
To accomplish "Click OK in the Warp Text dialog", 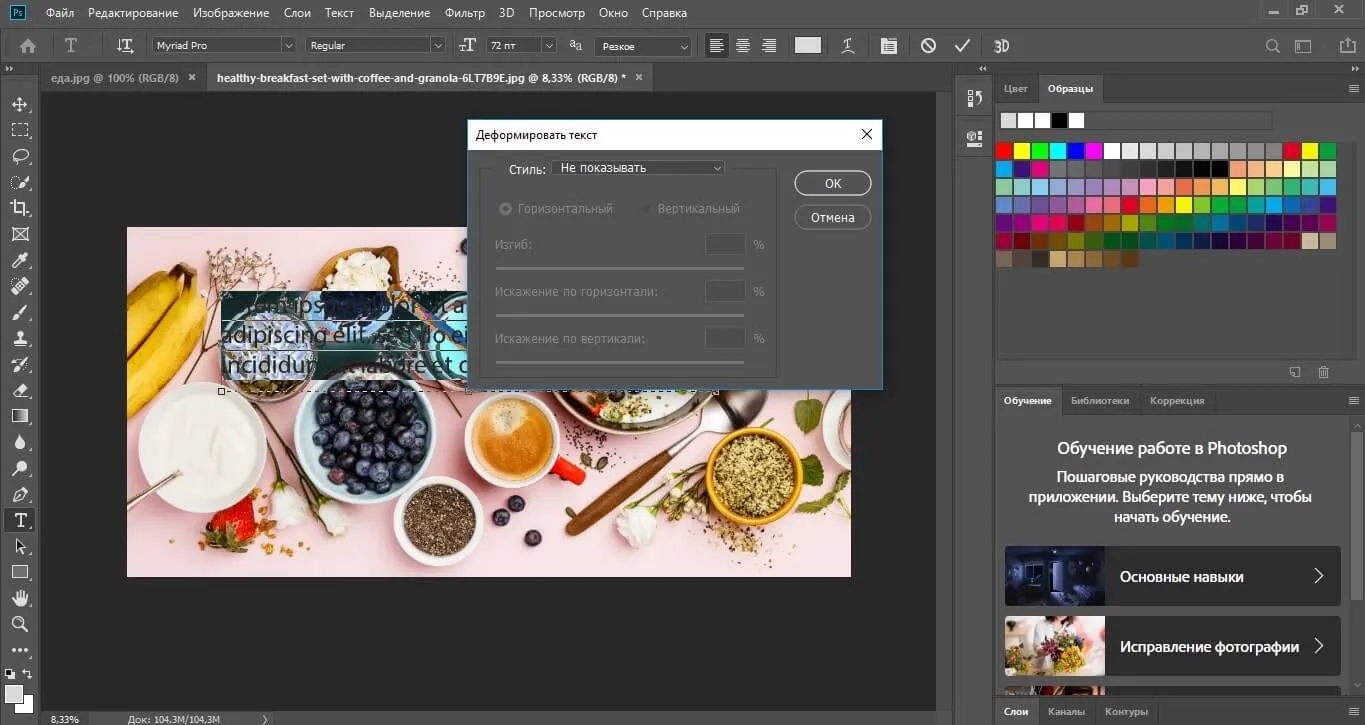I will click(833, 184).
